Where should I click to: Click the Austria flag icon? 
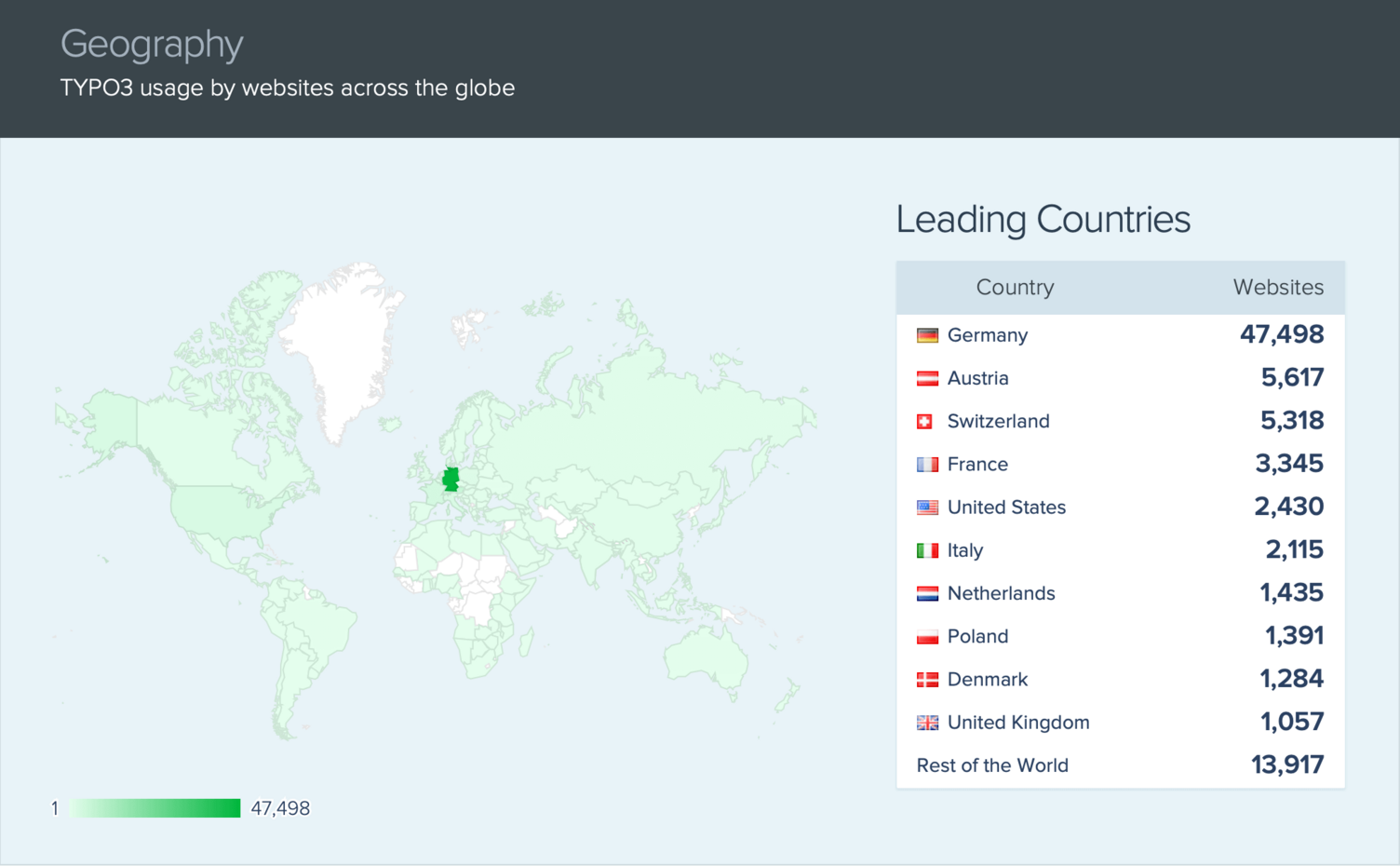[927, 378]
